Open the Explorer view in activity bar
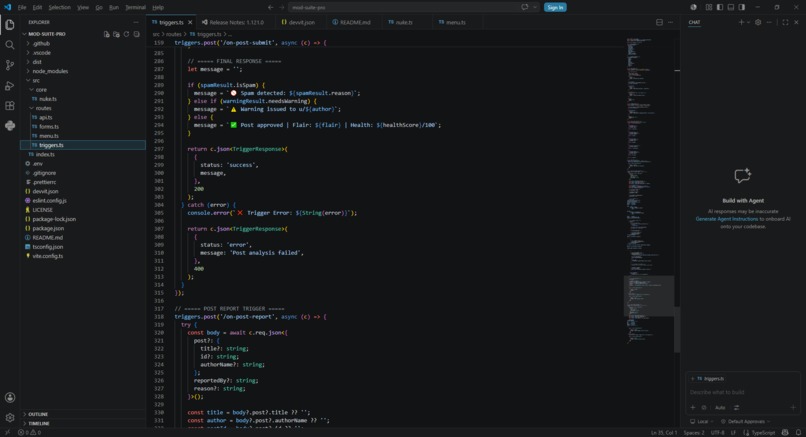 (10, 25)
